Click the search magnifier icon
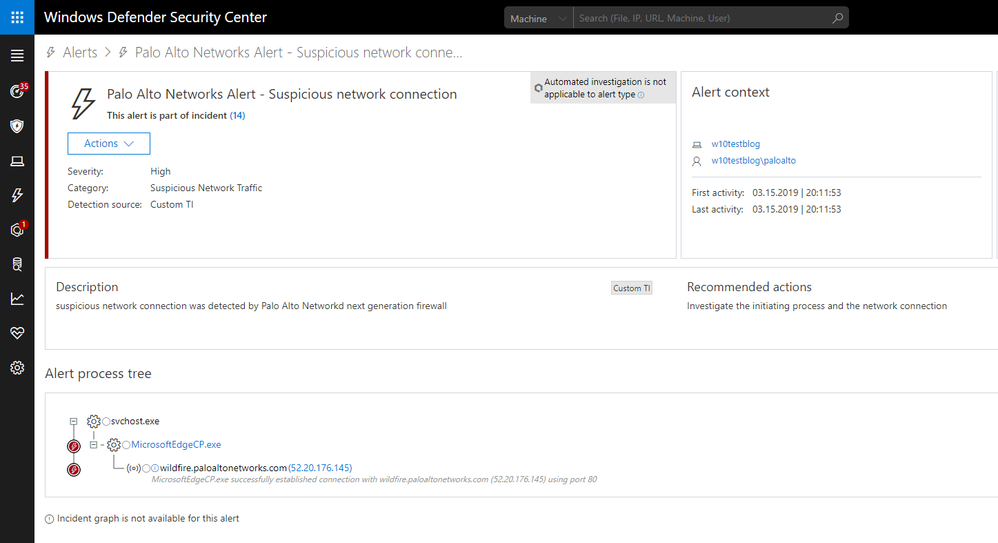This screenshot has height=543, width=998. [x=838, y=18]
